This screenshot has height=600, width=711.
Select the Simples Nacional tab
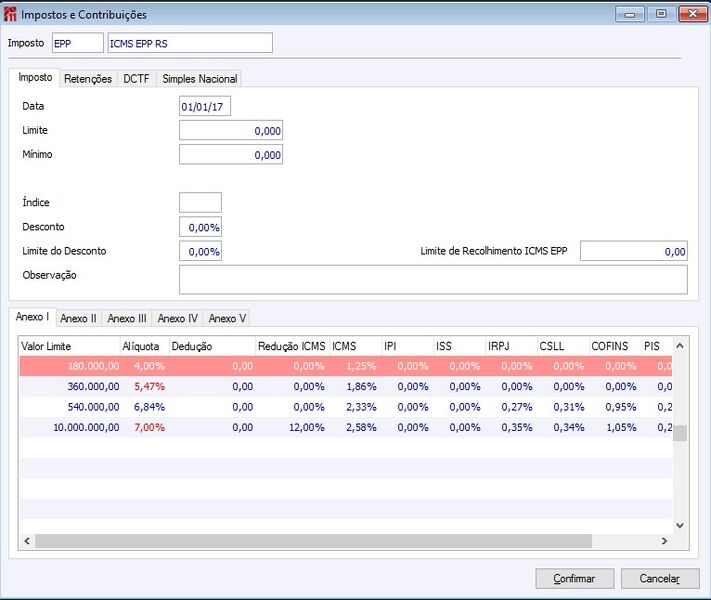coord(200,78)
